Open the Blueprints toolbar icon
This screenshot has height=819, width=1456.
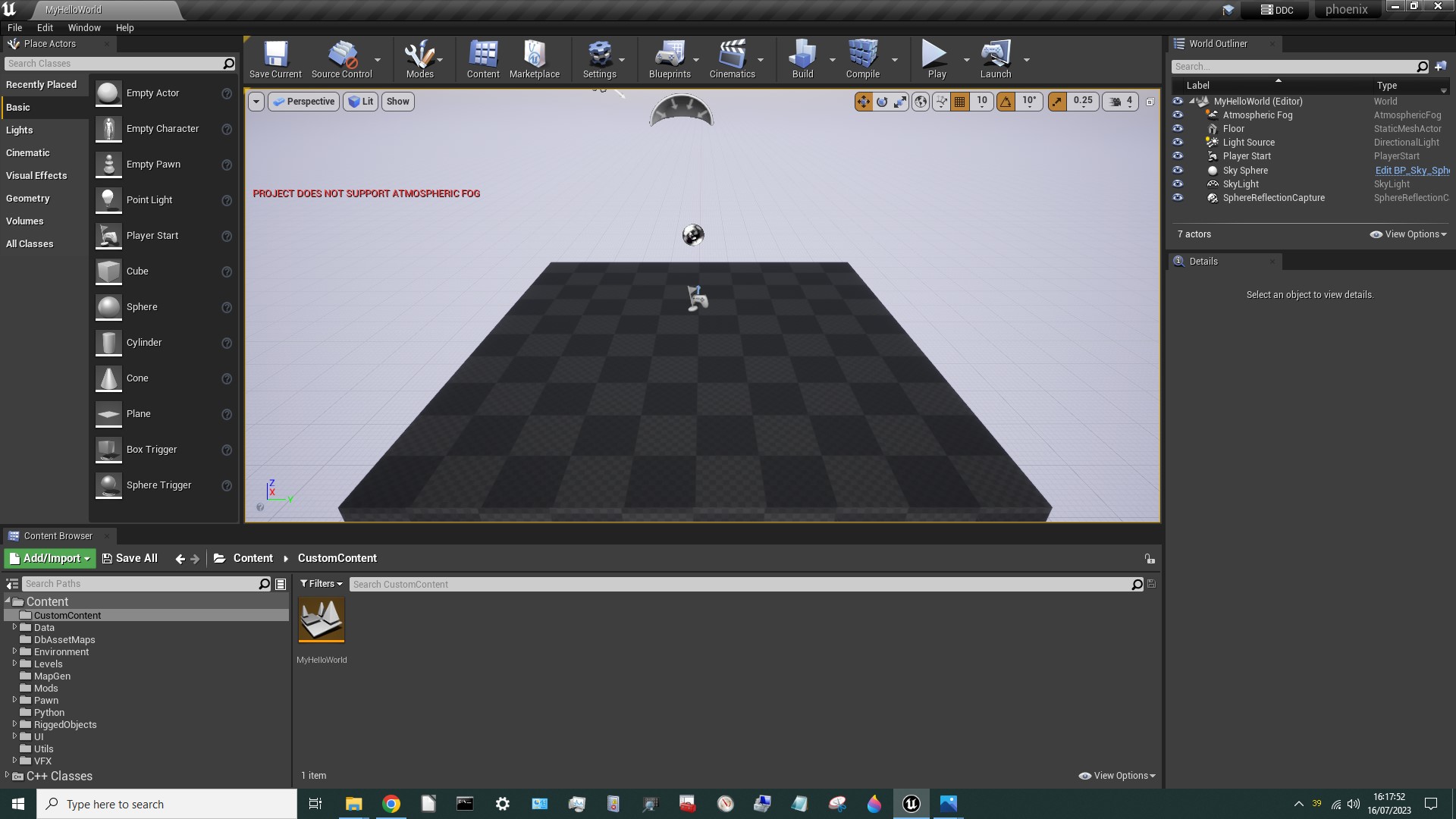click(670, 59)
